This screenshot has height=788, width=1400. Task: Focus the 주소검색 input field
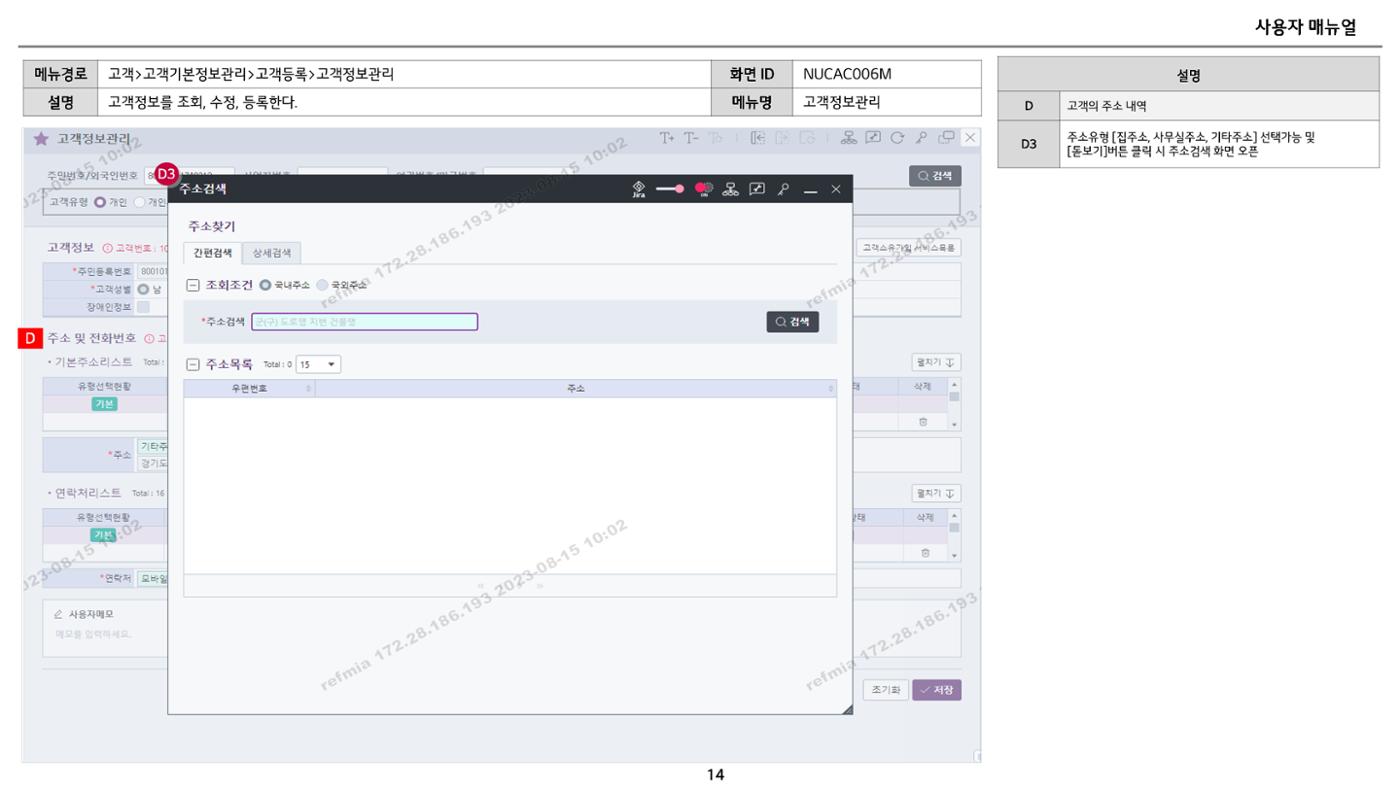(364, 322)
